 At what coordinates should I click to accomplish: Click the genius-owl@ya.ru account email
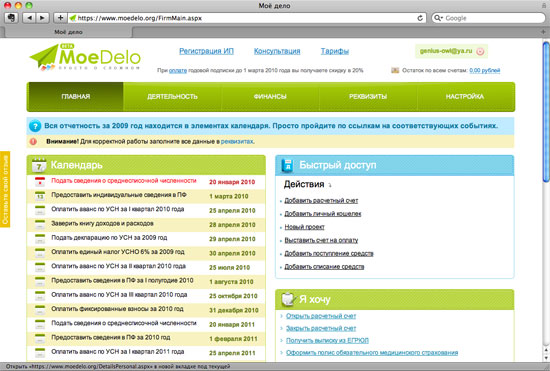click(446, 51)
